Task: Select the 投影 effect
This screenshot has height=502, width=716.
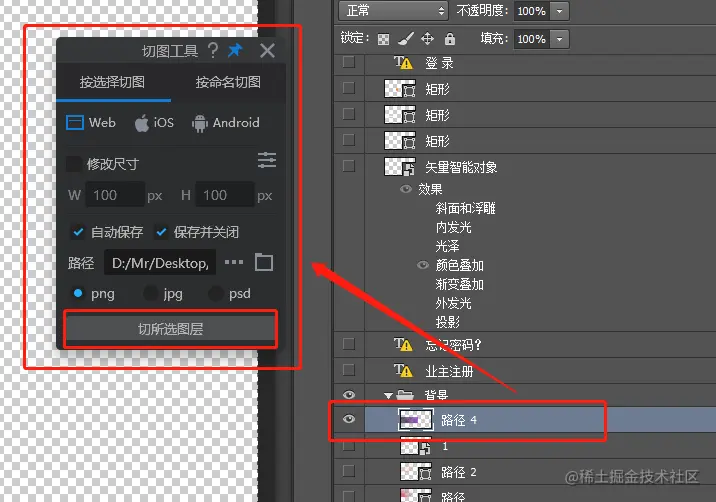Action: (x=447, y=322)
